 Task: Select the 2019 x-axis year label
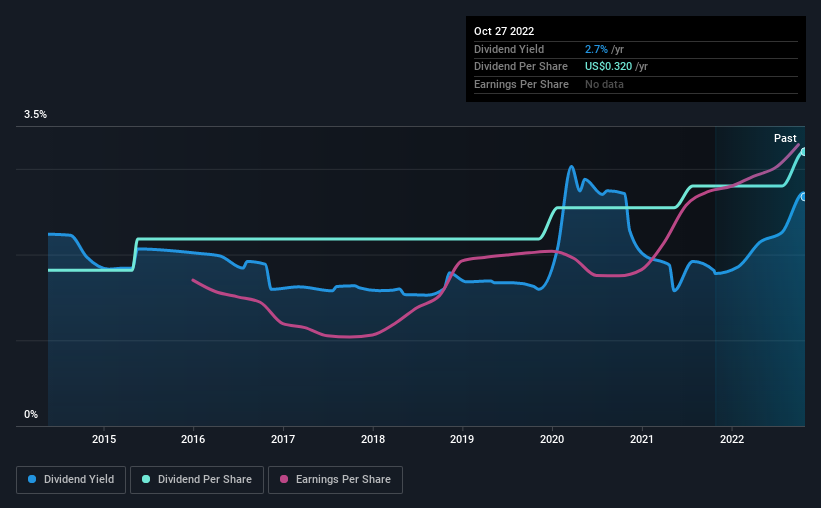[x=462, y=439]
